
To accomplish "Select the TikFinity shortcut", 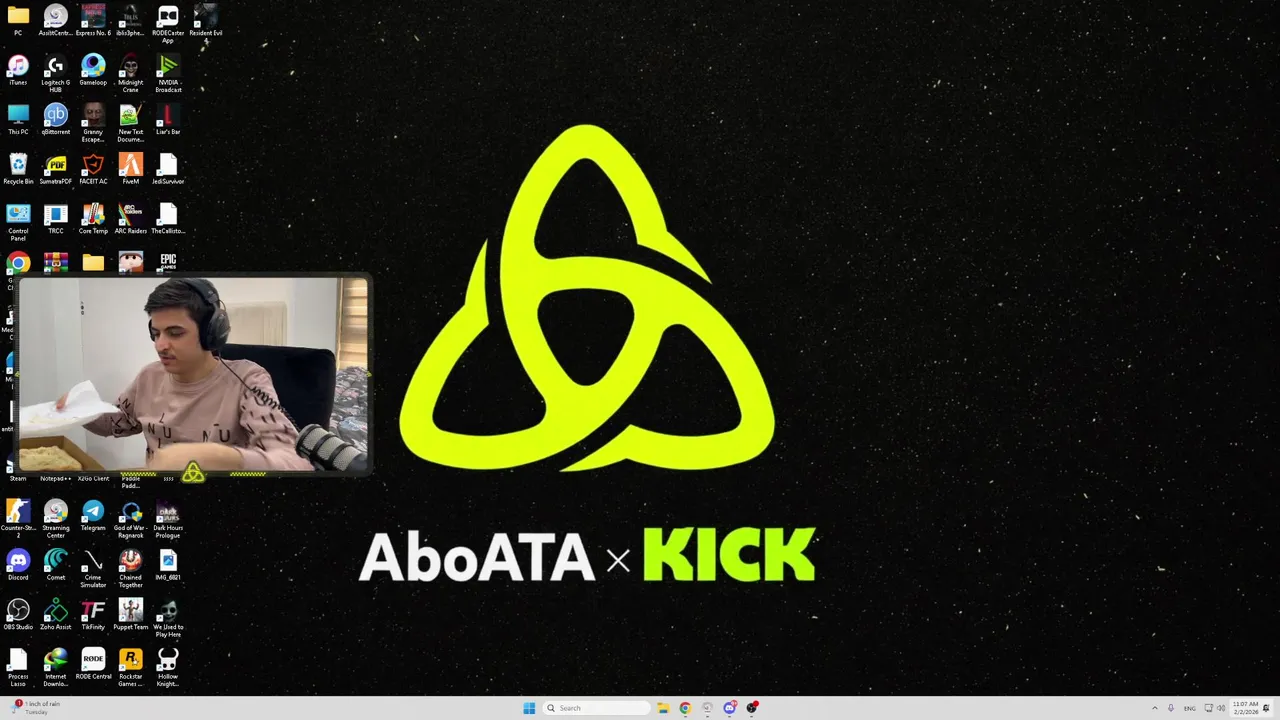I will [x=93, y=615].
